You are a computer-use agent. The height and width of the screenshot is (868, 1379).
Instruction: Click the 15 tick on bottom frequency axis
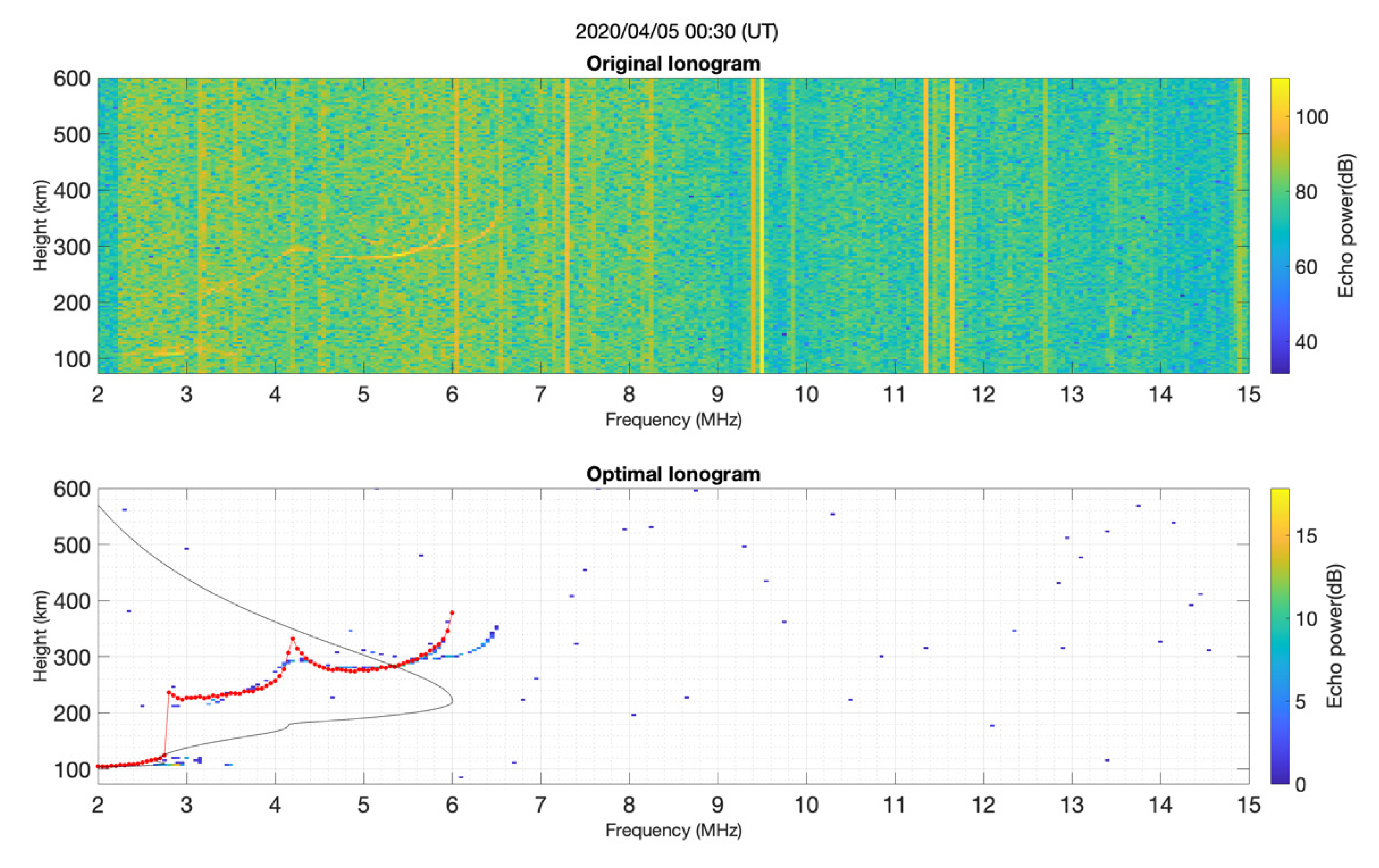[1248, 805]
